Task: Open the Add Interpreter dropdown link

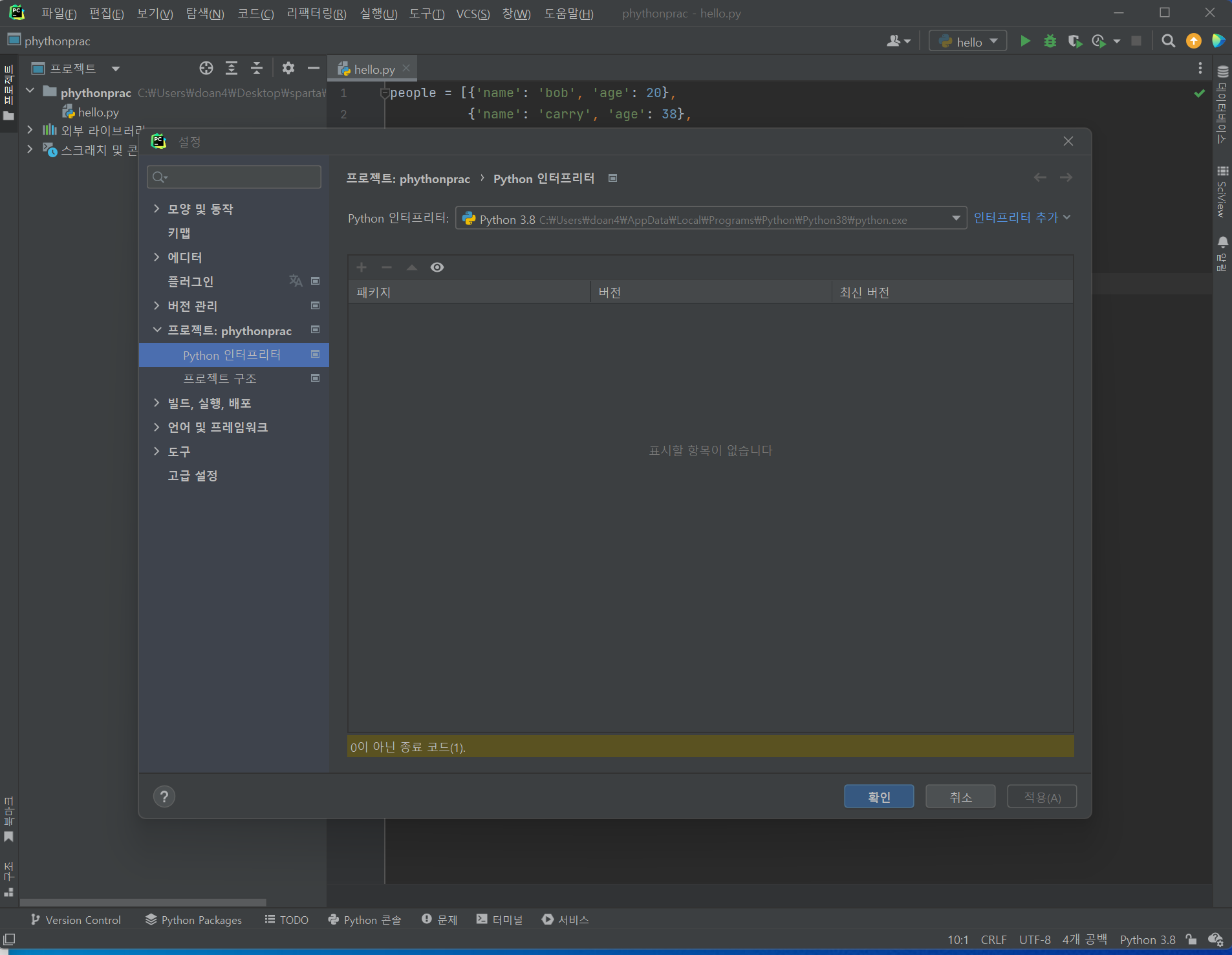Action: [1022, 218]
